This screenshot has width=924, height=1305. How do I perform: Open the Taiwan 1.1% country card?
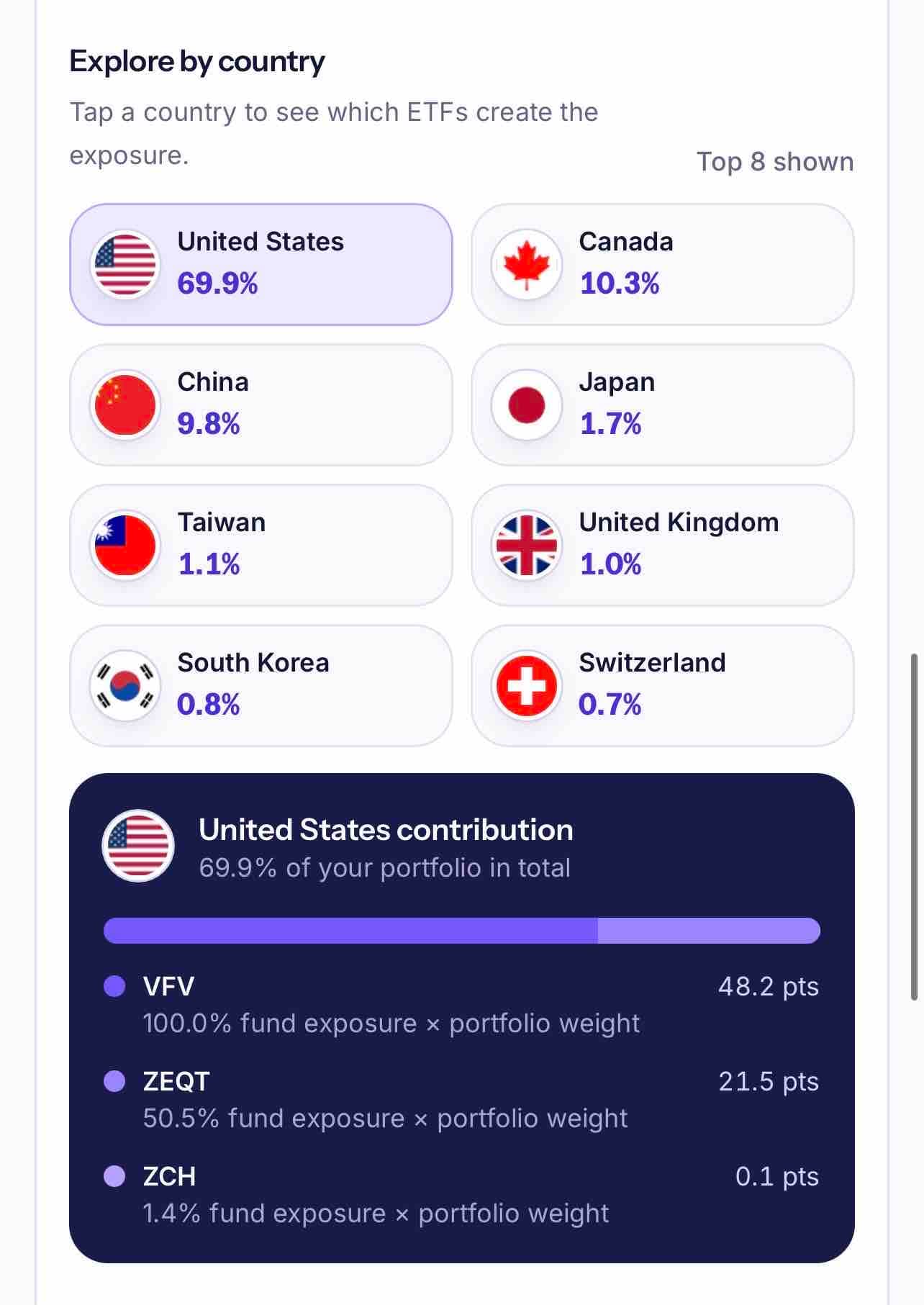pyautogui.click(x=261, y=545)
